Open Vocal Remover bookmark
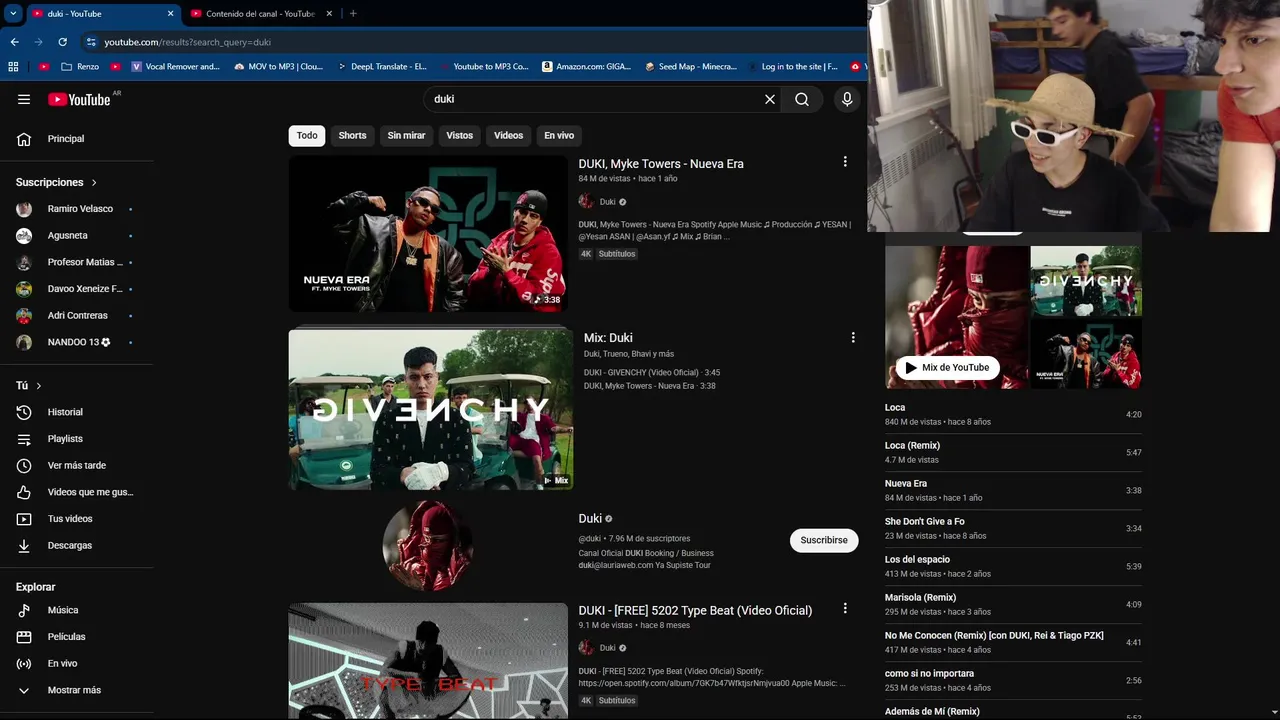 [175, 67]
